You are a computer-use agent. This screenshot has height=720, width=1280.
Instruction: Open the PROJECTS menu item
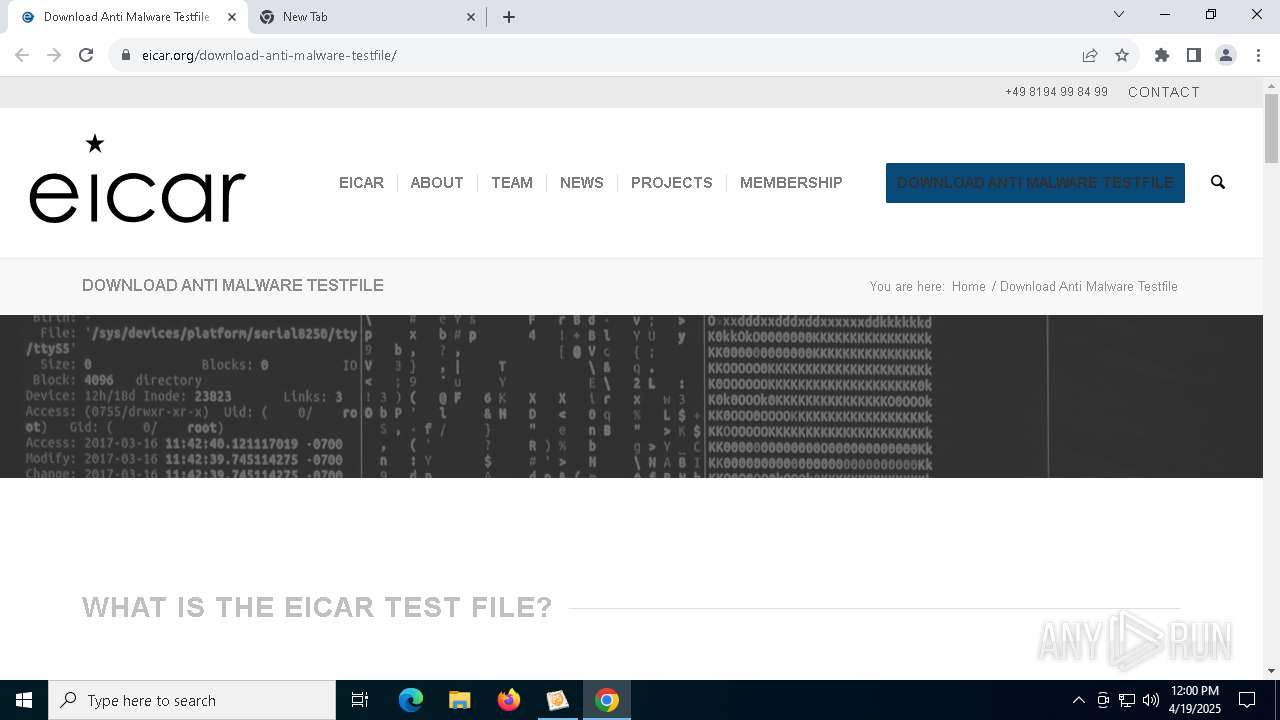pyautogui.click(x=672, y=183)
